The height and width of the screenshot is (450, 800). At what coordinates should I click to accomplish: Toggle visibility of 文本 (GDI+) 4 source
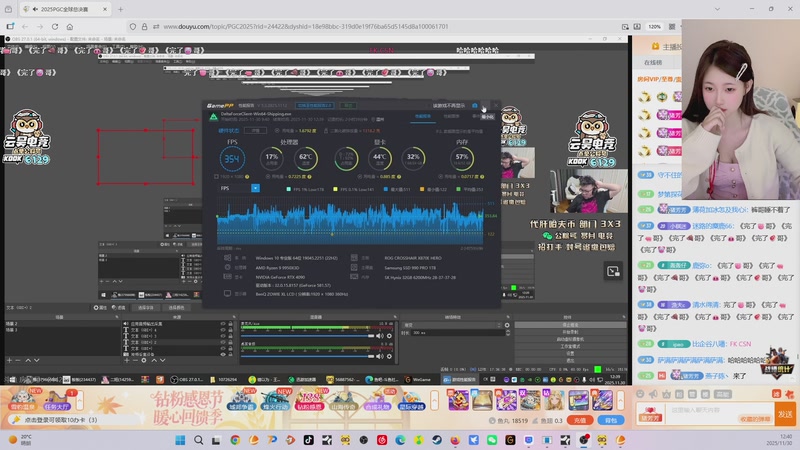pos(222,330)
